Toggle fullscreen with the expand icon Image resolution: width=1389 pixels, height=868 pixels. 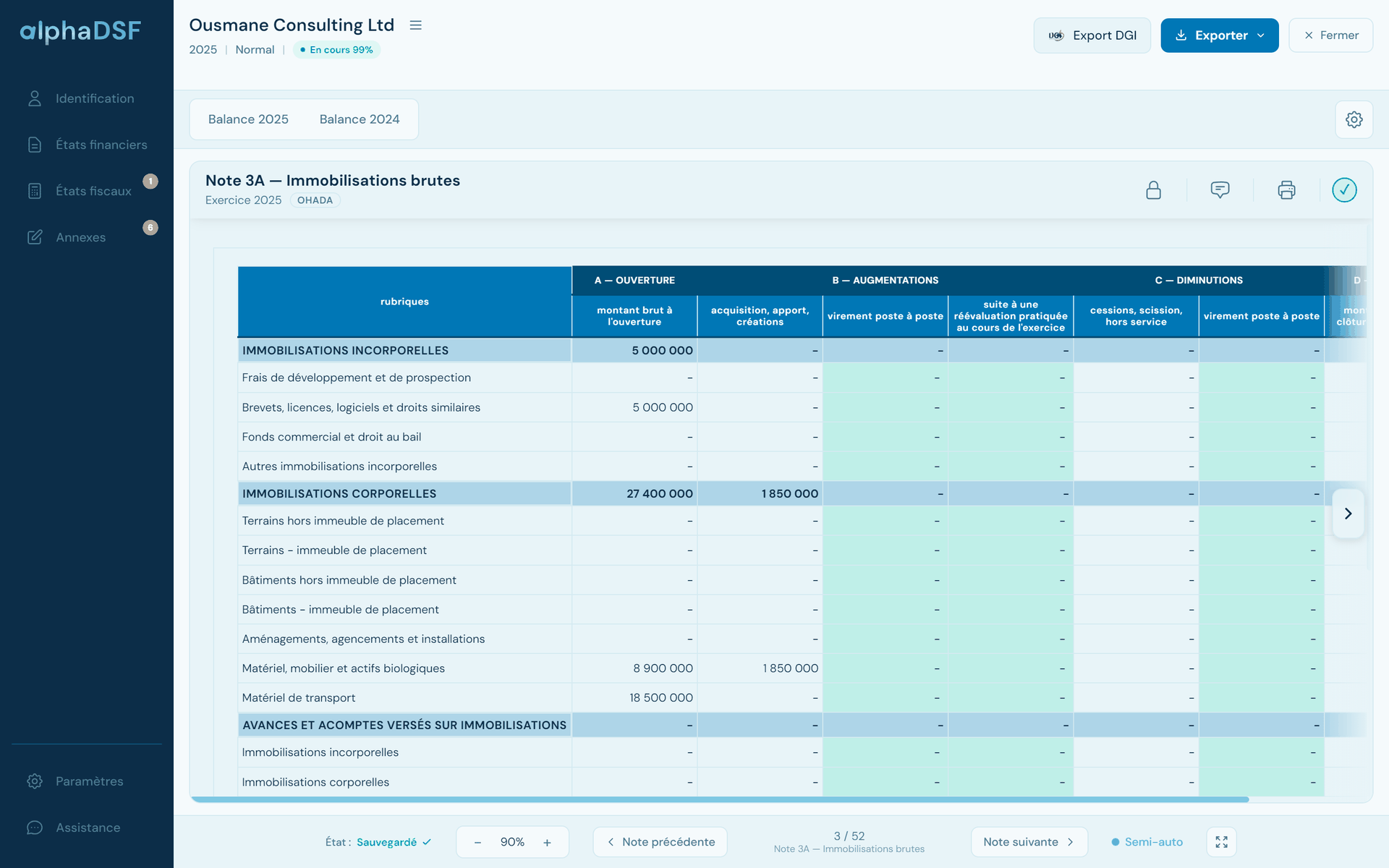[1221, 842]
